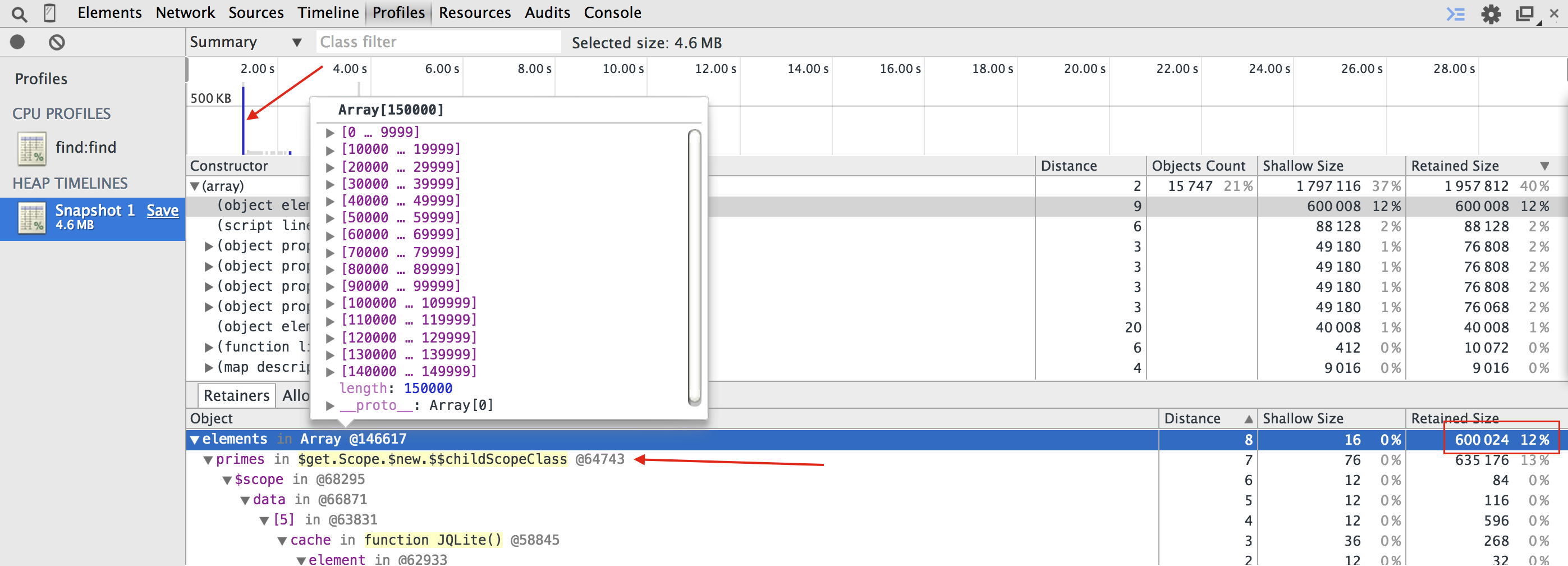1568x566 pixels.
Task: Collapse the (array) constructor row
Action: click(x=195, y=186)
